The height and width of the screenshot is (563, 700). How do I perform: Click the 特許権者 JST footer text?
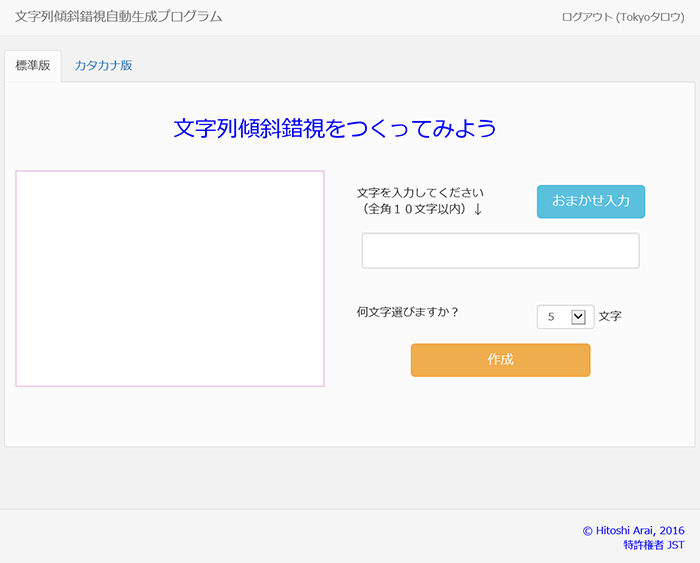tap(654, 545)
